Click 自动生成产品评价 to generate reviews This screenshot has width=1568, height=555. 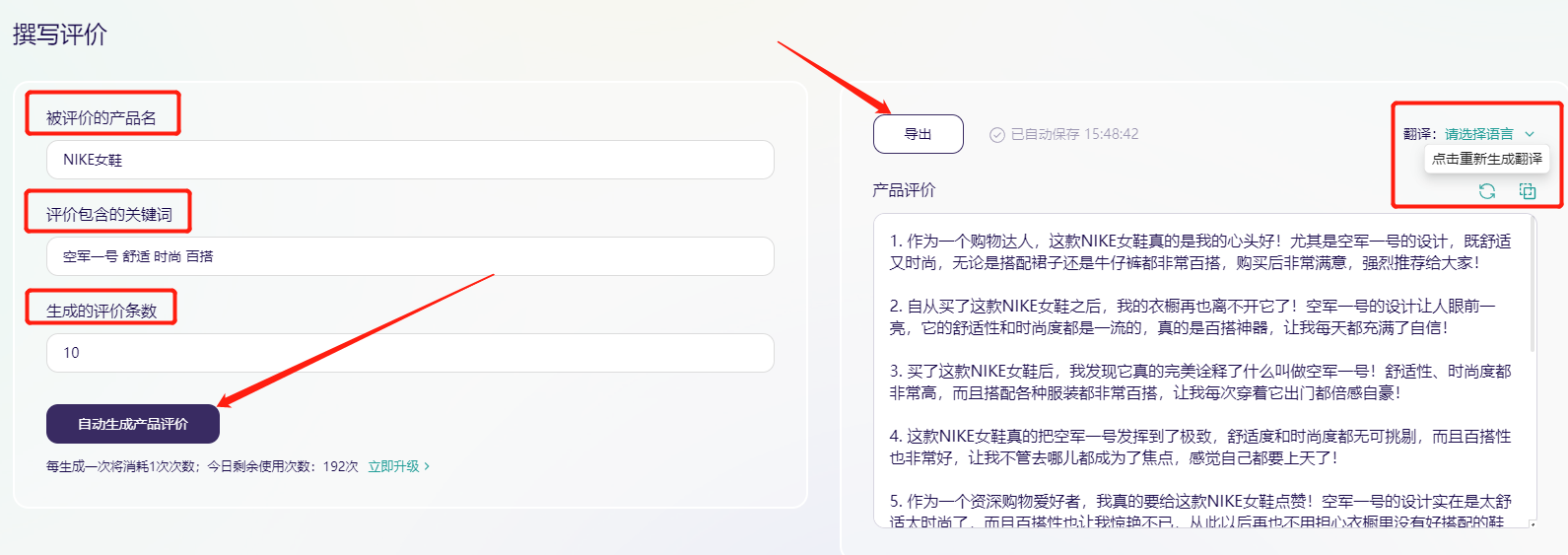[133, 424]
